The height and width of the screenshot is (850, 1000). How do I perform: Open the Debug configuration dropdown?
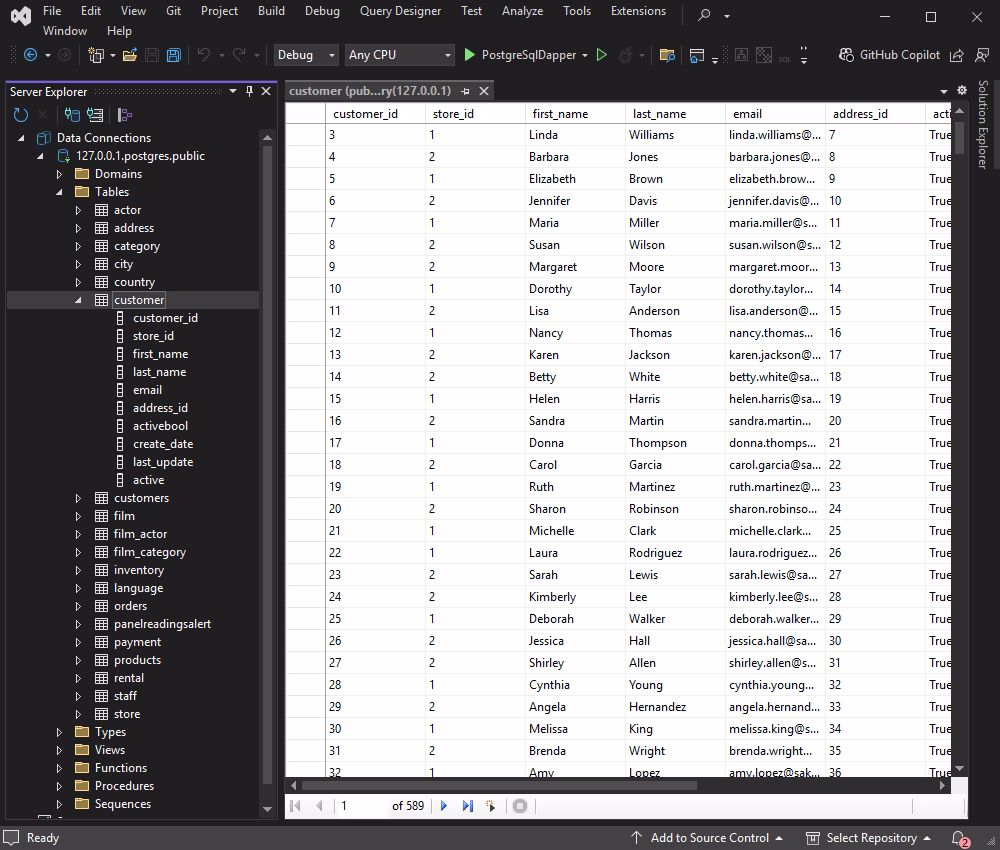point(305,55)
